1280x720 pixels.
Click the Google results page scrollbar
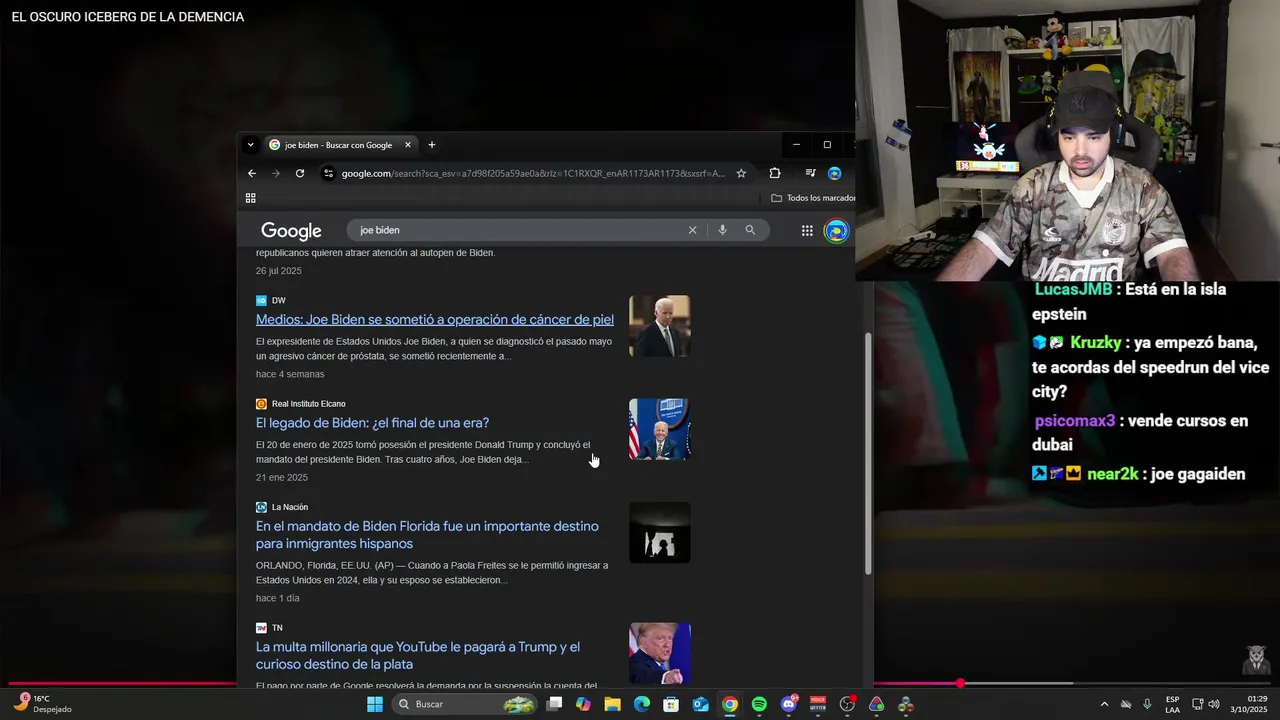tap(867, 453)
